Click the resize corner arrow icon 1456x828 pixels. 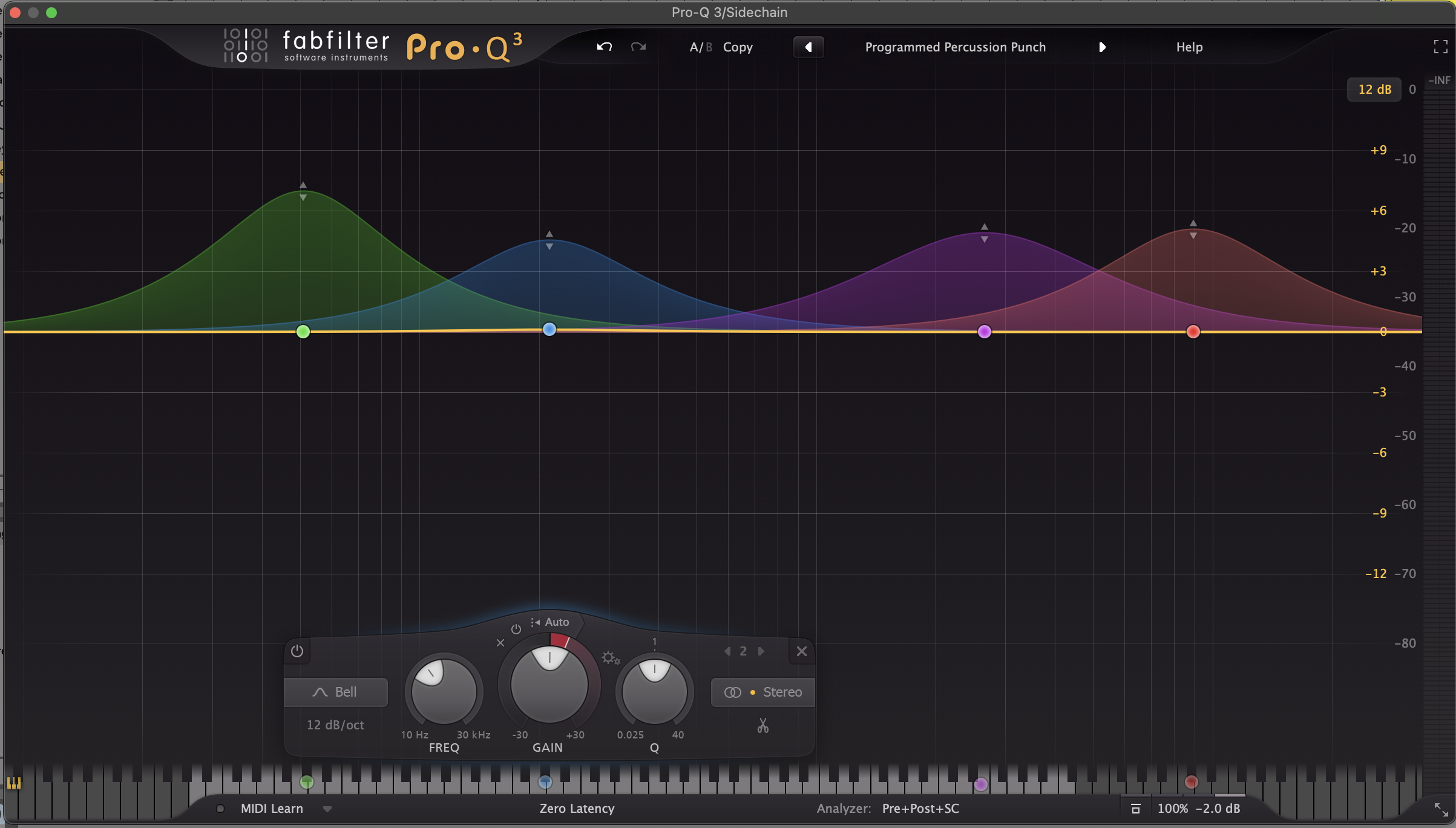(1441, 809)
